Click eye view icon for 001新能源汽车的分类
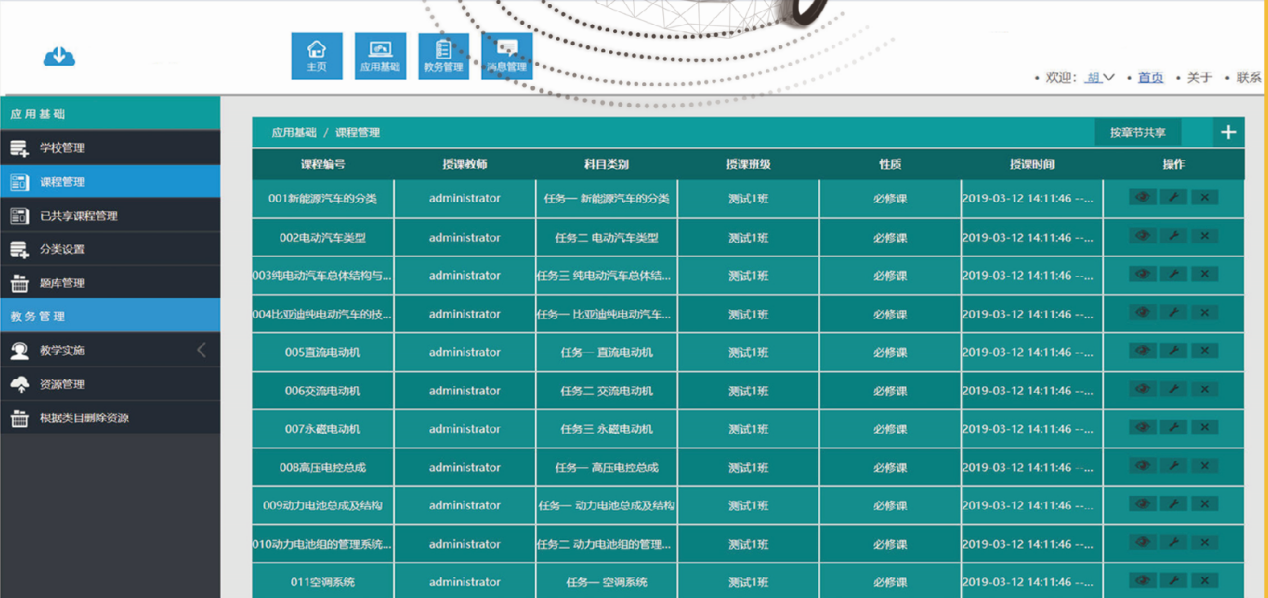This screenshot has width=1268, height=598. (1142, 198)
